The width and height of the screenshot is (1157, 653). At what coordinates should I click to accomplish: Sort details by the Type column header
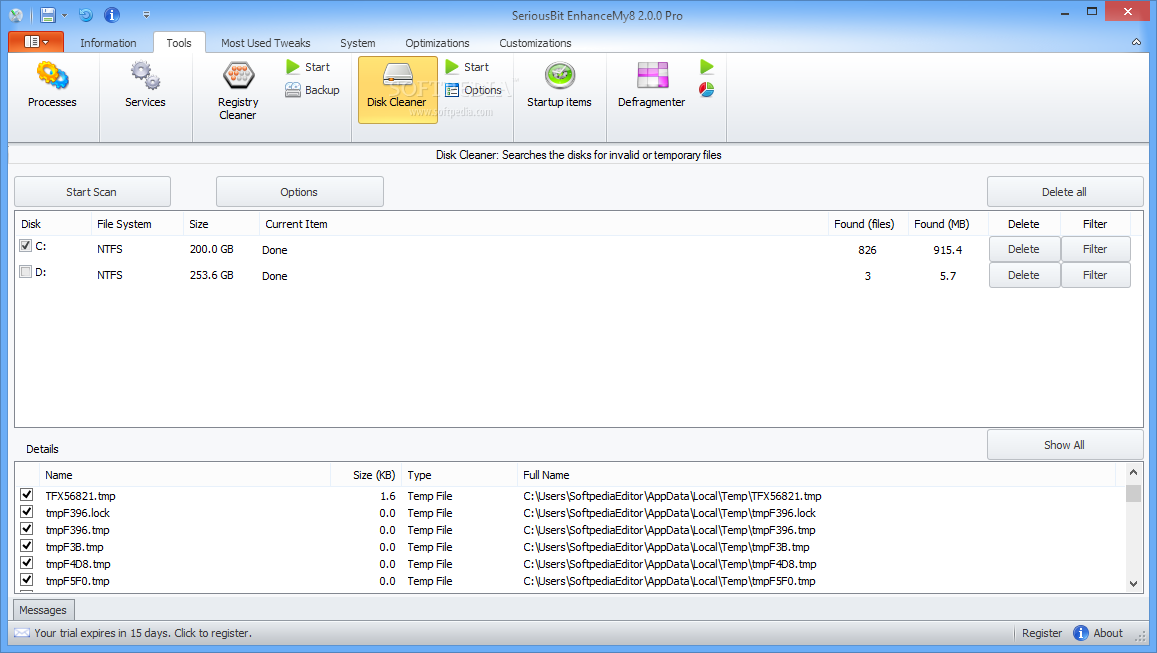point(459,475)
